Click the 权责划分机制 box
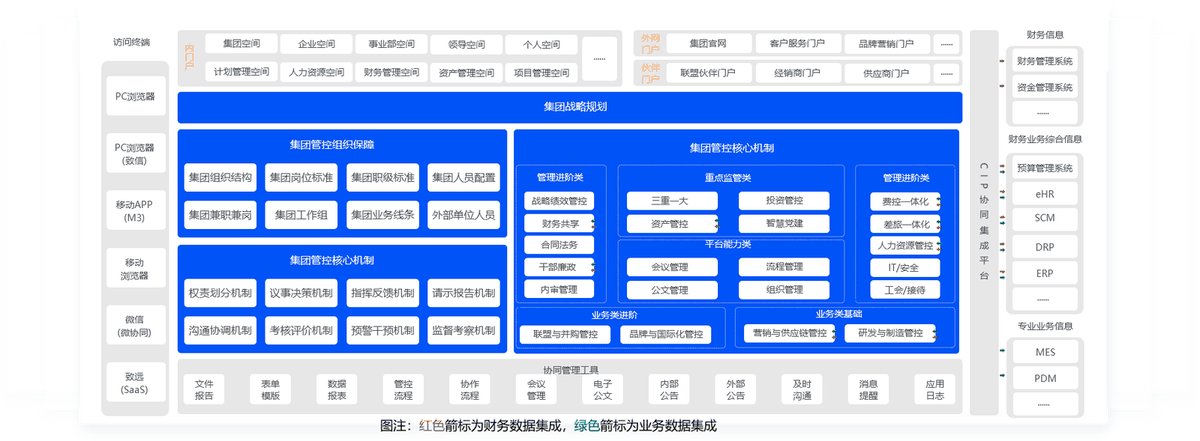The height and width of the screenshot is (441, 1200). 221,294
